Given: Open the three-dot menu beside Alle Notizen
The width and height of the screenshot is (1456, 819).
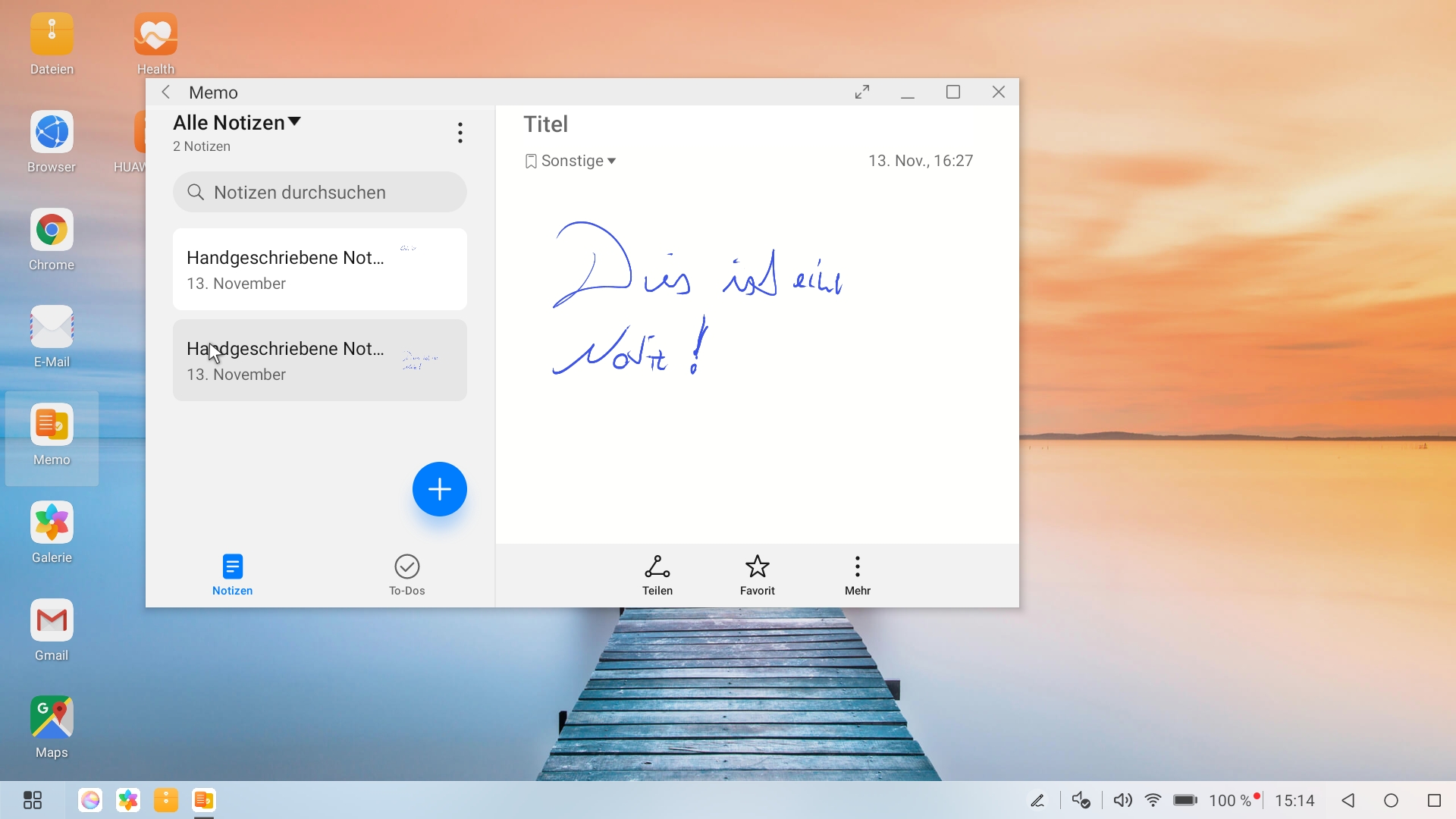Looking at the screenshot, I should pos(460,133).
